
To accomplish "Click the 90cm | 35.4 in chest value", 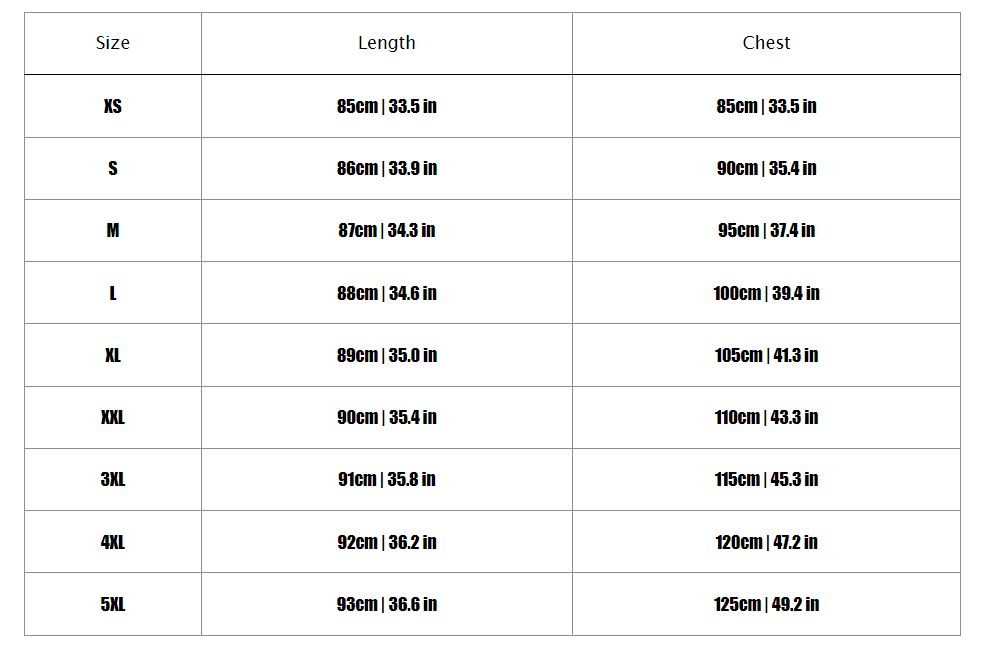I will pos(766,168).
